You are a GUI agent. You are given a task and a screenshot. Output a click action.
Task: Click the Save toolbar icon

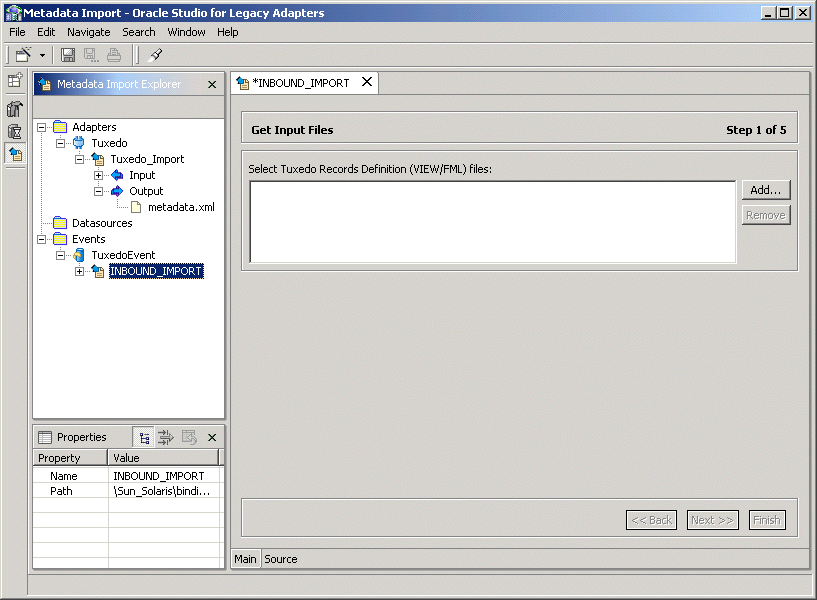(x=68, y=55)
